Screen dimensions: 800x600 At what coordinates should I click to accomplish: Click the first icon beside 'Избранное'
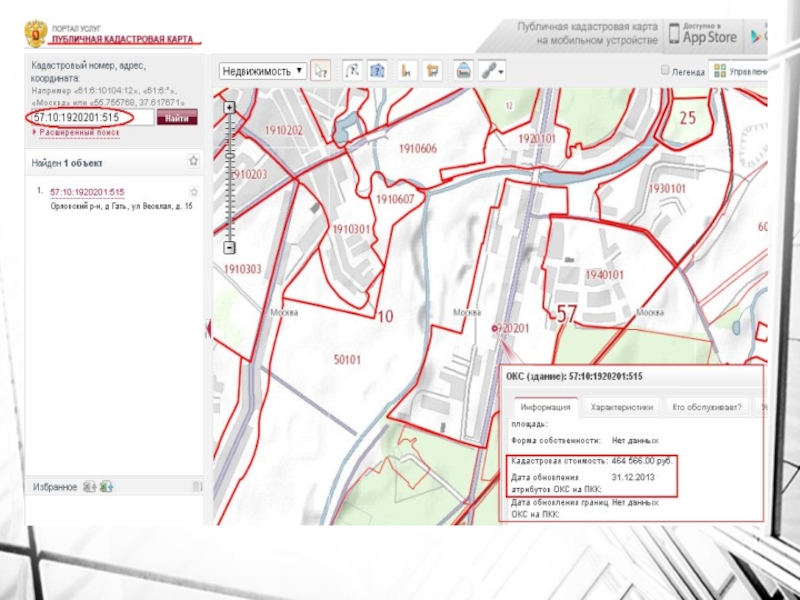[x=89, y=486]
